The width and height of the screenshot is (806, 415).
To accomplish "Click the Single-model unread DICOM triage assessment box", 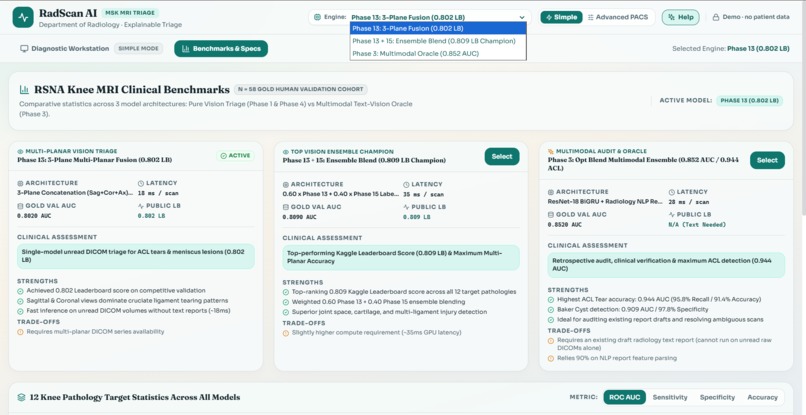I will (136, 256).
